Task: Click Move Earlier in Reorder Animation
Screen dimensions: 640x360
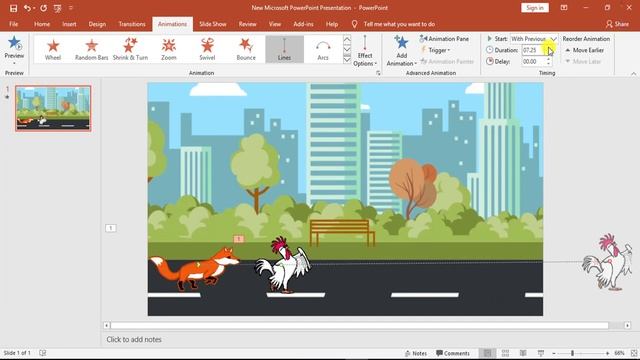Action: [584, 50]
